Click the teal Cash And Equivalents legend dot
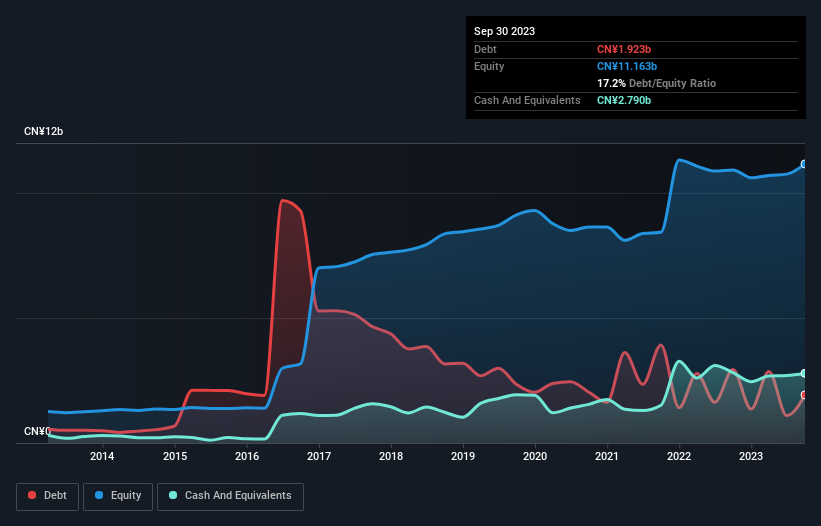The height and width of the screenshot is (526, 821). [x=173, y=495]
